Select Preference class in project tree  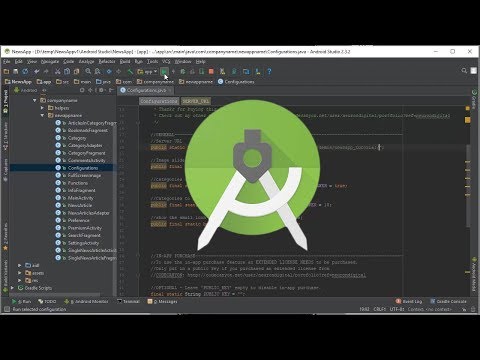click(x=79, y=220)
